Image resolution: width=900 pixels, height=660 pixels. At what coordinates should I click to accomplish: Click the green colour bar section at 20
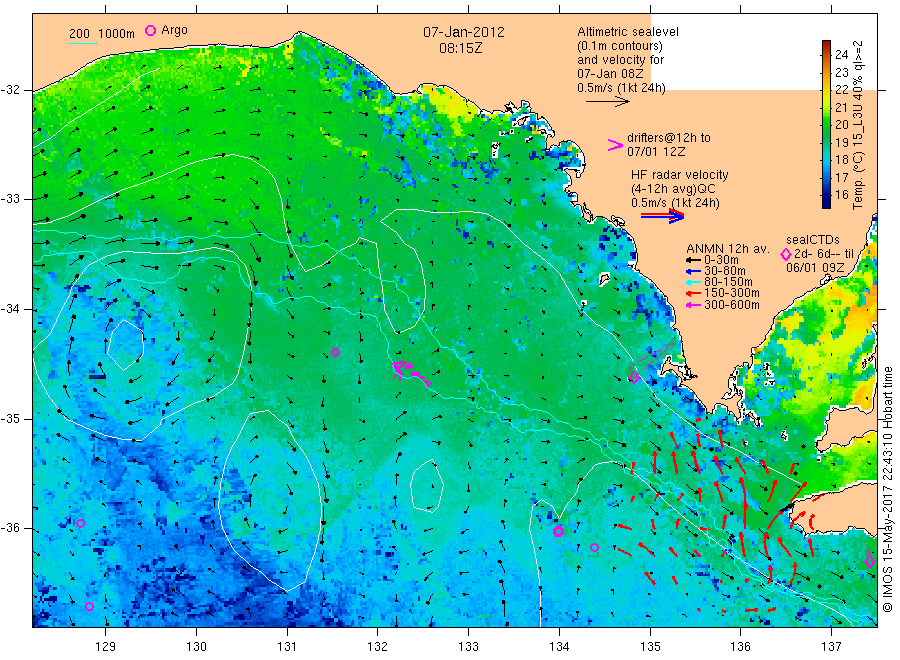[x=826, y=125]
